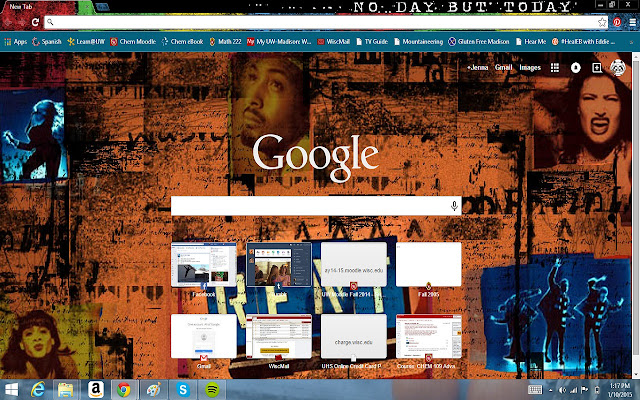Switch to Chrome in the taskbar

click(x=124, y=390)
